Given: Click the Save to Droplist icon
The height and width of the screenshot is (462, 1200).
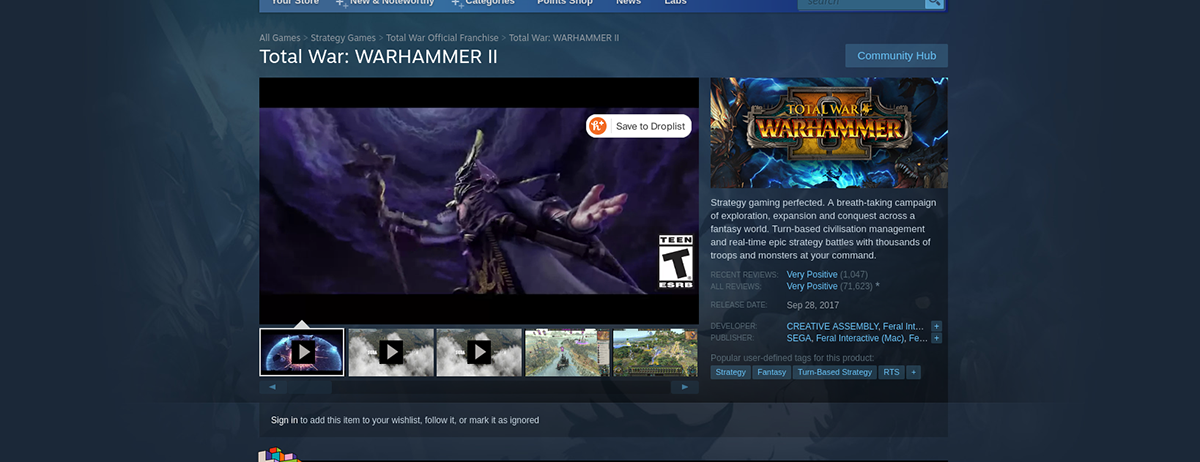Looking at the screenshot, I should coord(598,126).
